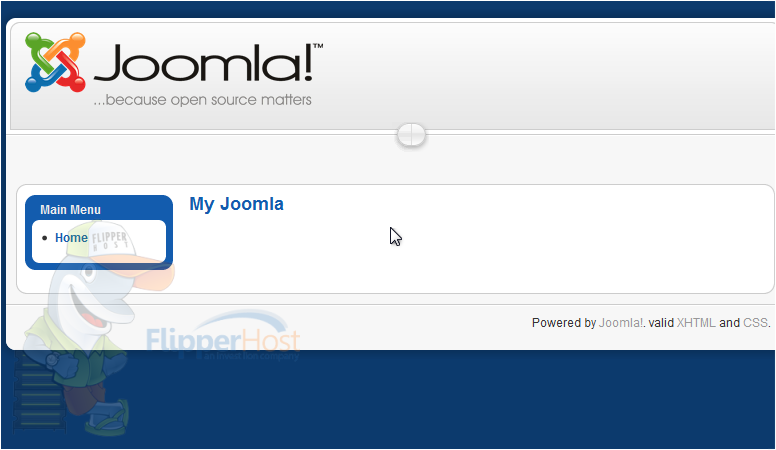Image resolution: width=776 pixels, height=450 pixels.
Task: Open the CSS validation link
Action: tap(755, 323)
